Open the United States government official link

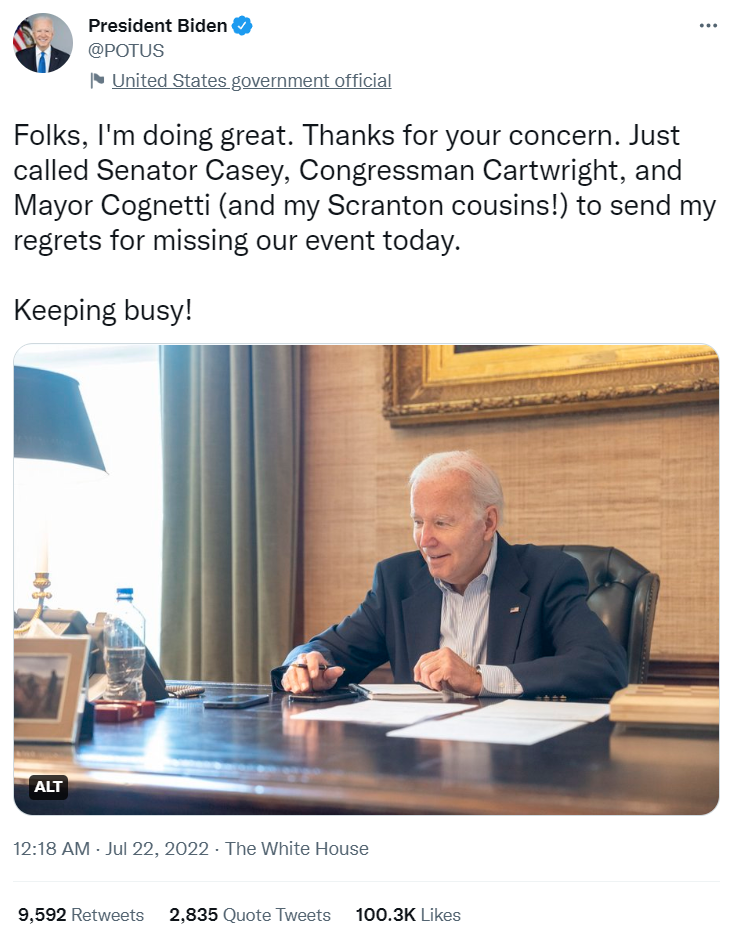(251, 81)
